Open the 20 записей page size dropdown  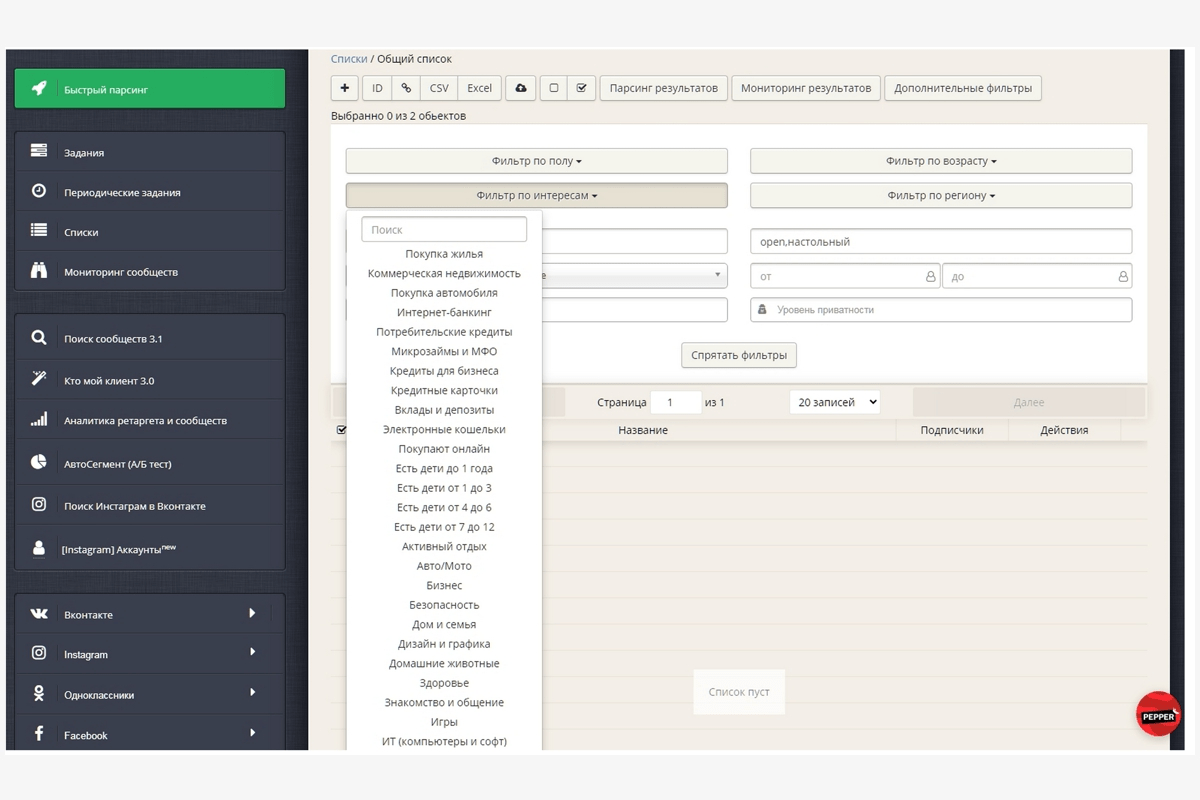click(835, 402)
